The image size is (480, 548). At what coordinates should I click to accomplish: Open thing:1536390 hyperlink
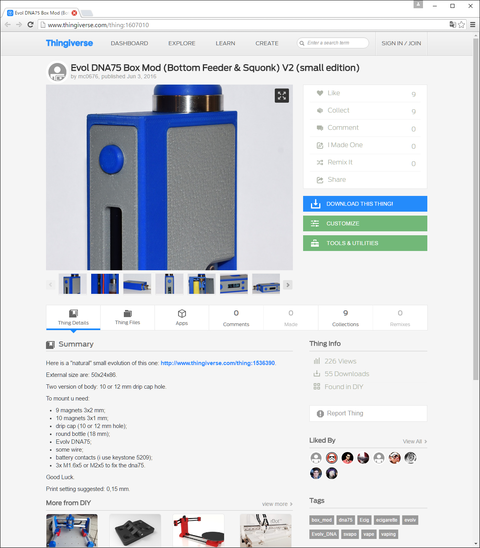tap(218, 363)
